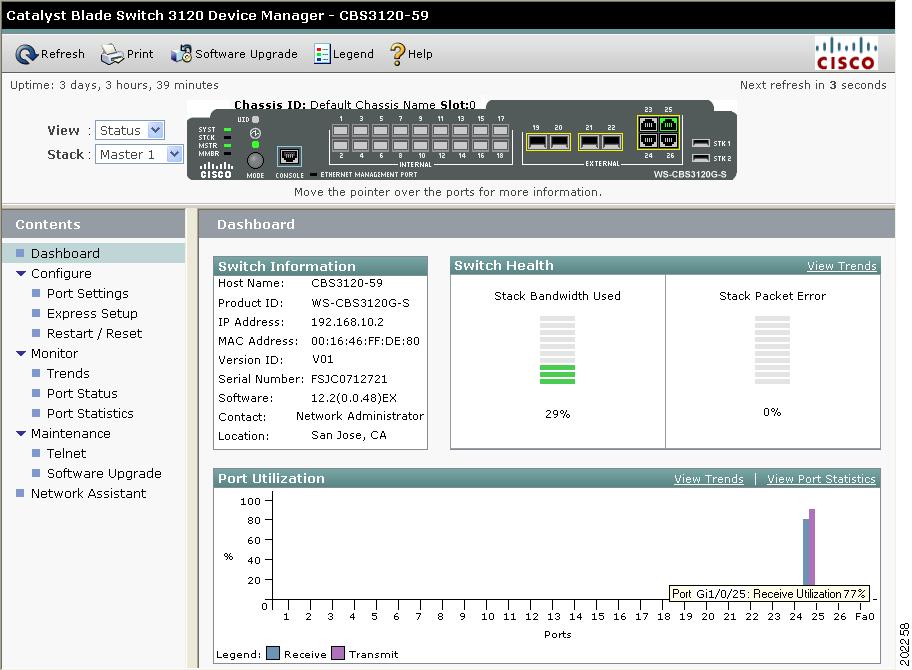This screenshot has height=670, width=912.
Task: Click host name value CBS3120-59
Action: pos(347,283)
